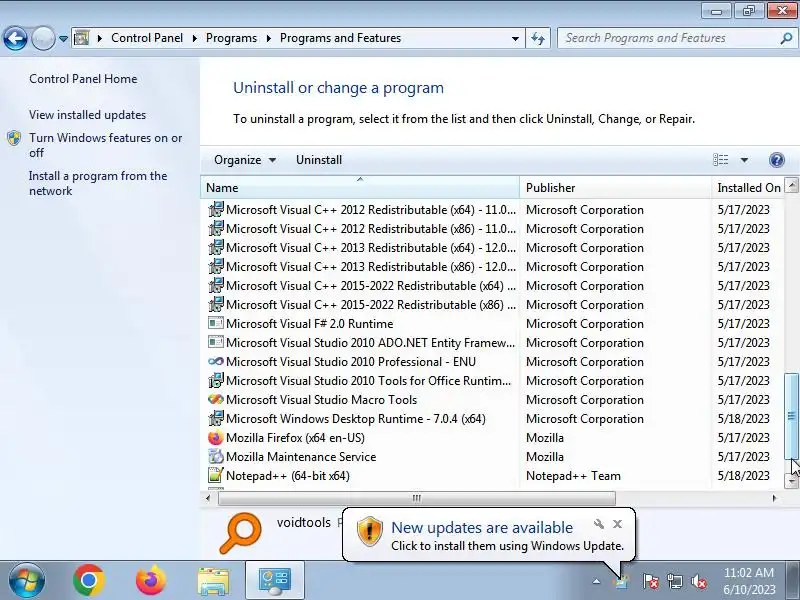The width and height of the screenshot is (800, 600).
Task: Click the vertical scrollbar thumb
Action: coord(791,416)
